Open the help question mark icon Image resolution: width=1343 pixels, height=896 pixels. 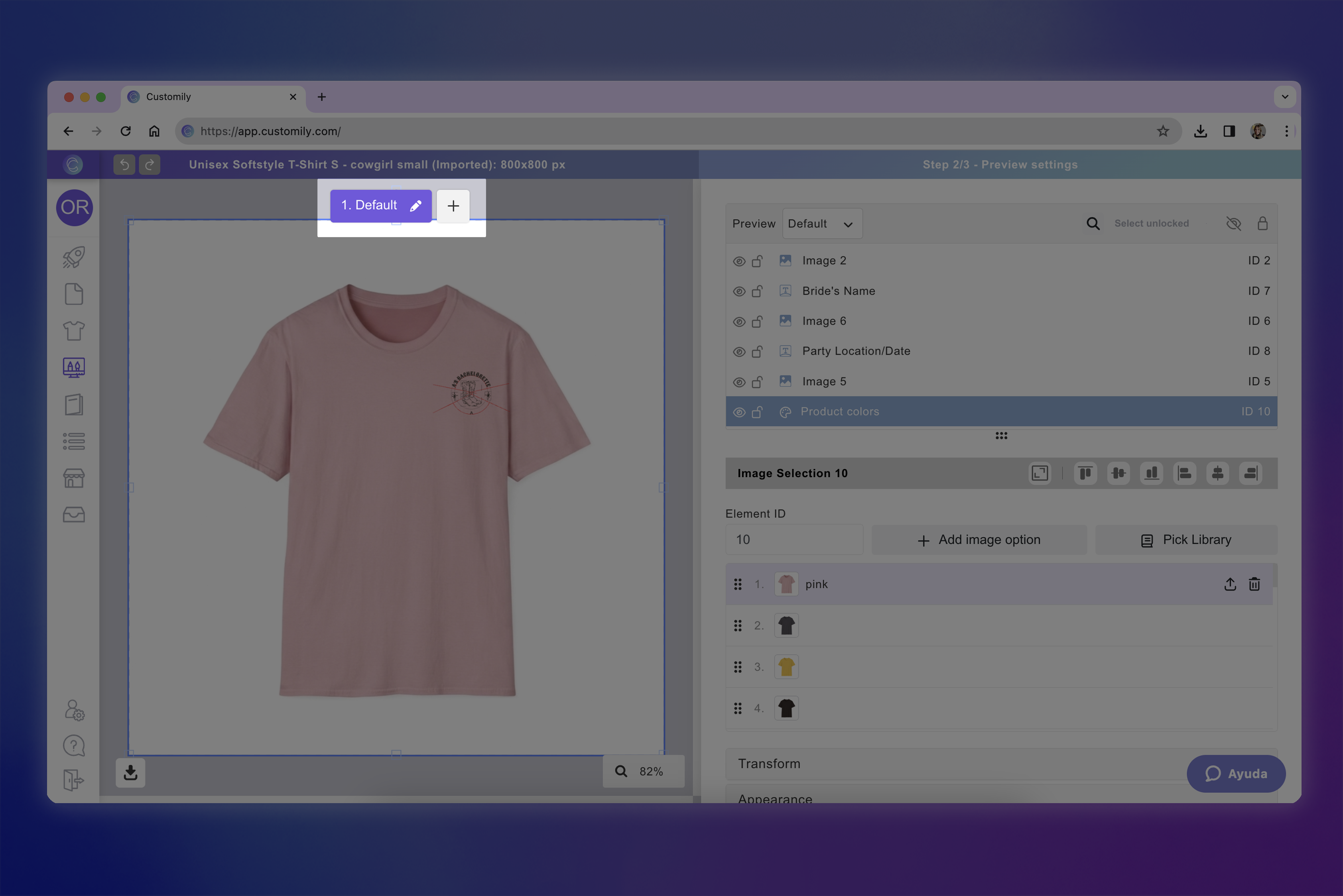point(74,745)
